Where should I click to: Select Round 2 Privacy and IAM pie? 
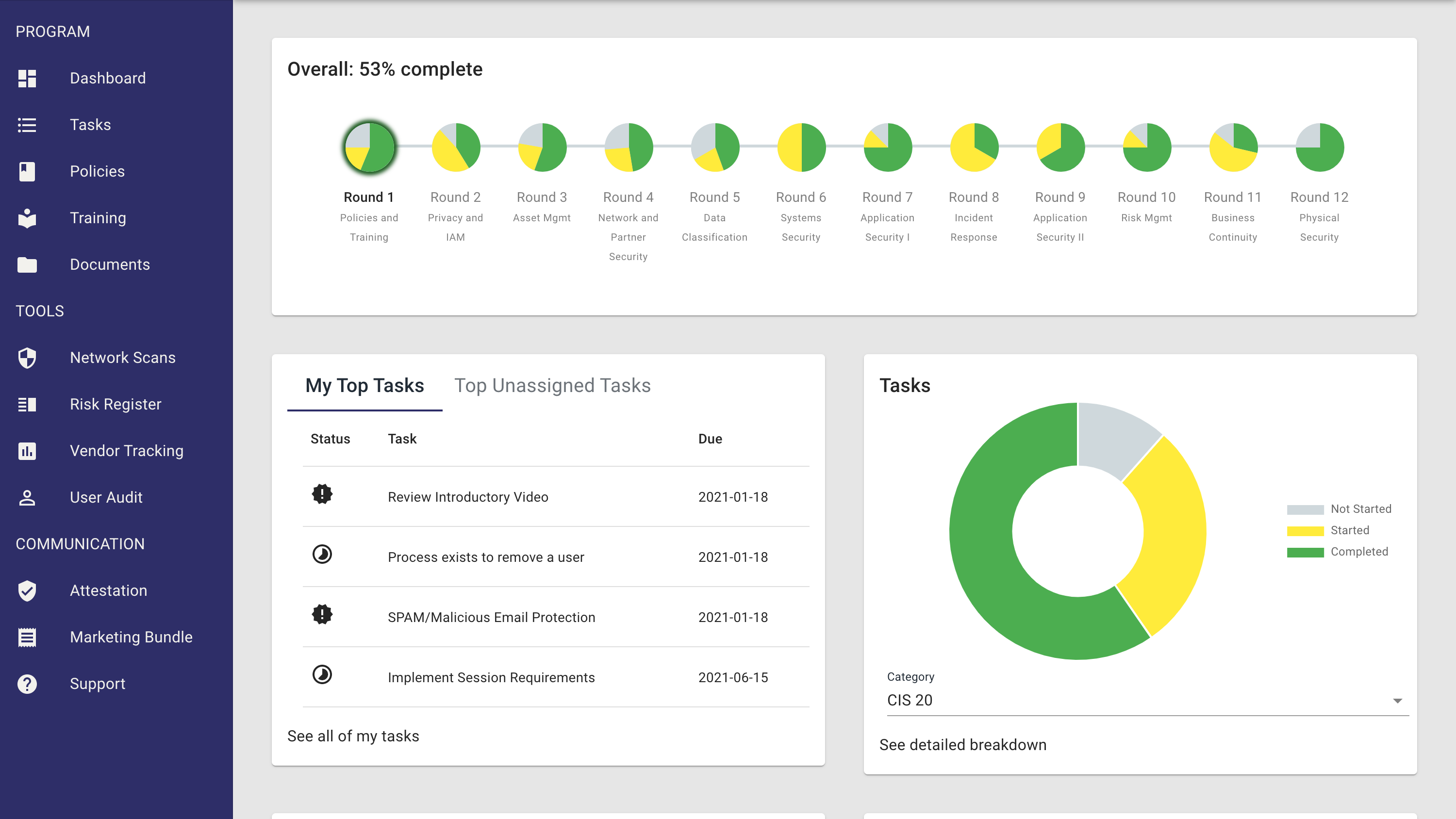click(456, 147)
